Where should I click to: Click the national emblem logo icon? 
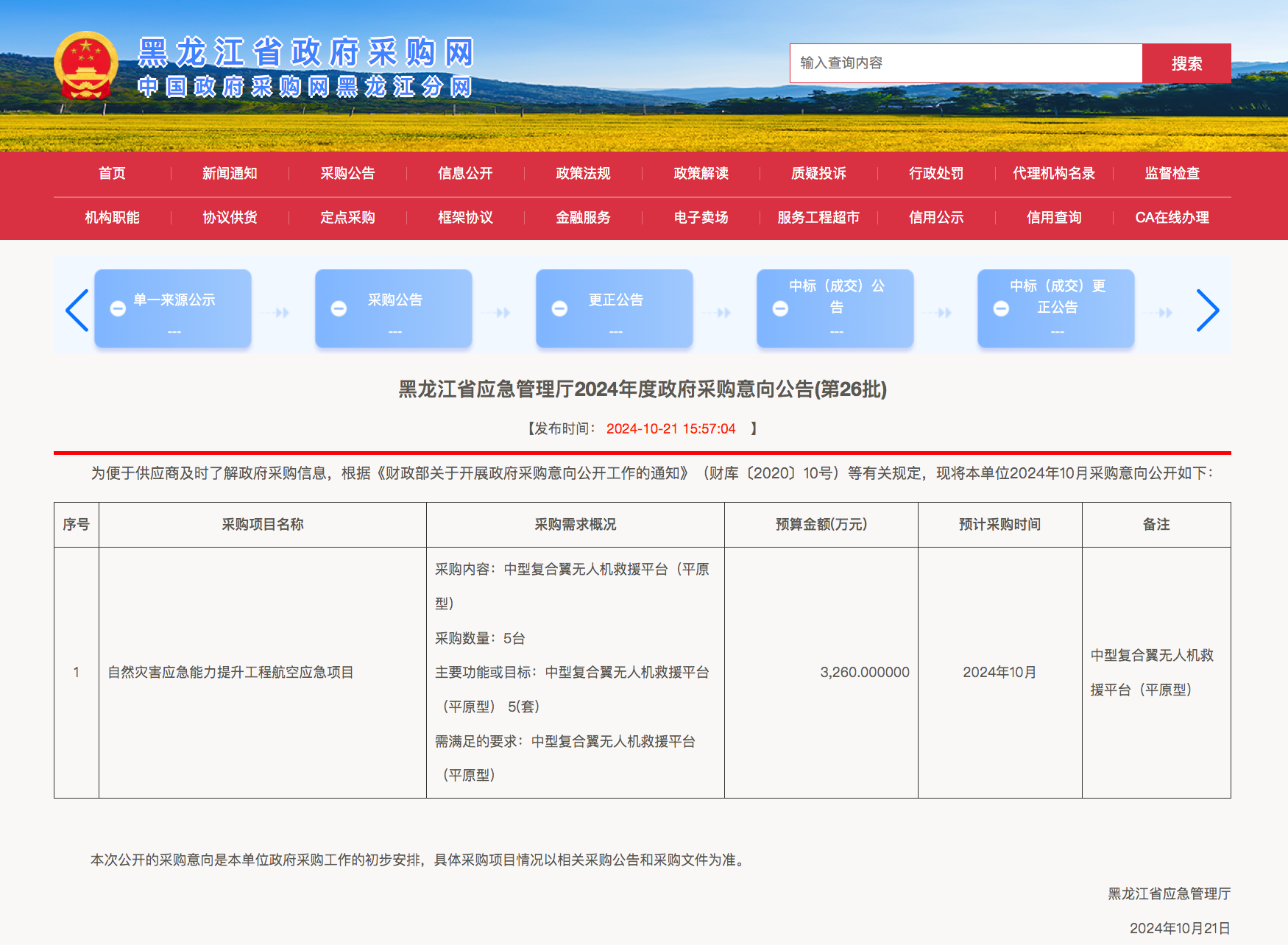pos(86,65)
